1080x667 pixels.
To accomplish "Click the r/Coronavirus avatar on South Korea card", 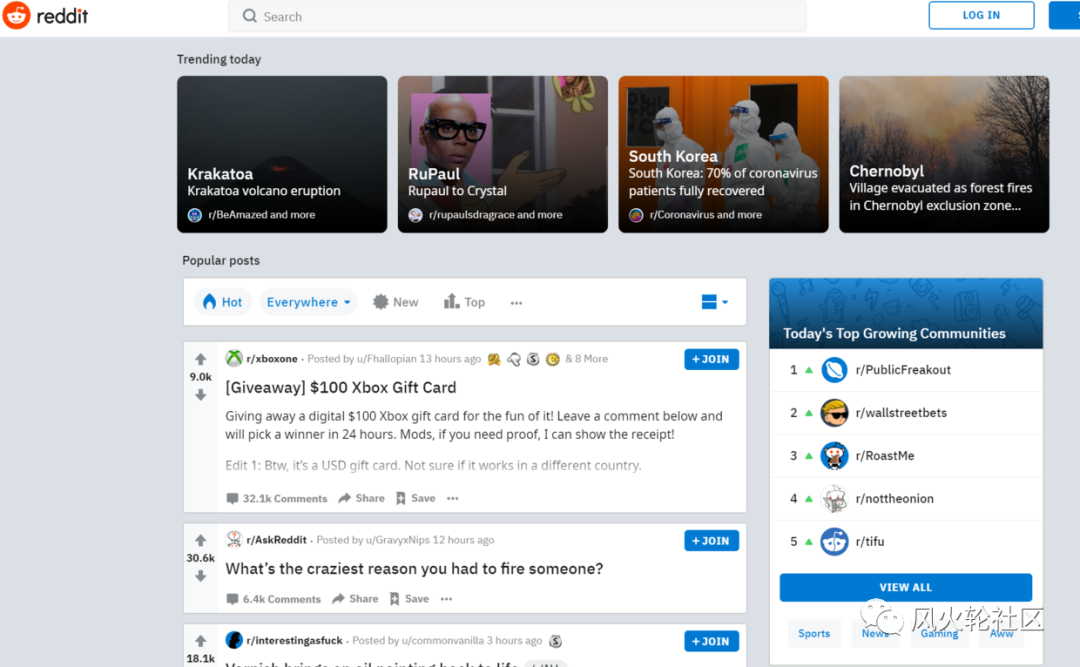I will (x=636, y=215).
